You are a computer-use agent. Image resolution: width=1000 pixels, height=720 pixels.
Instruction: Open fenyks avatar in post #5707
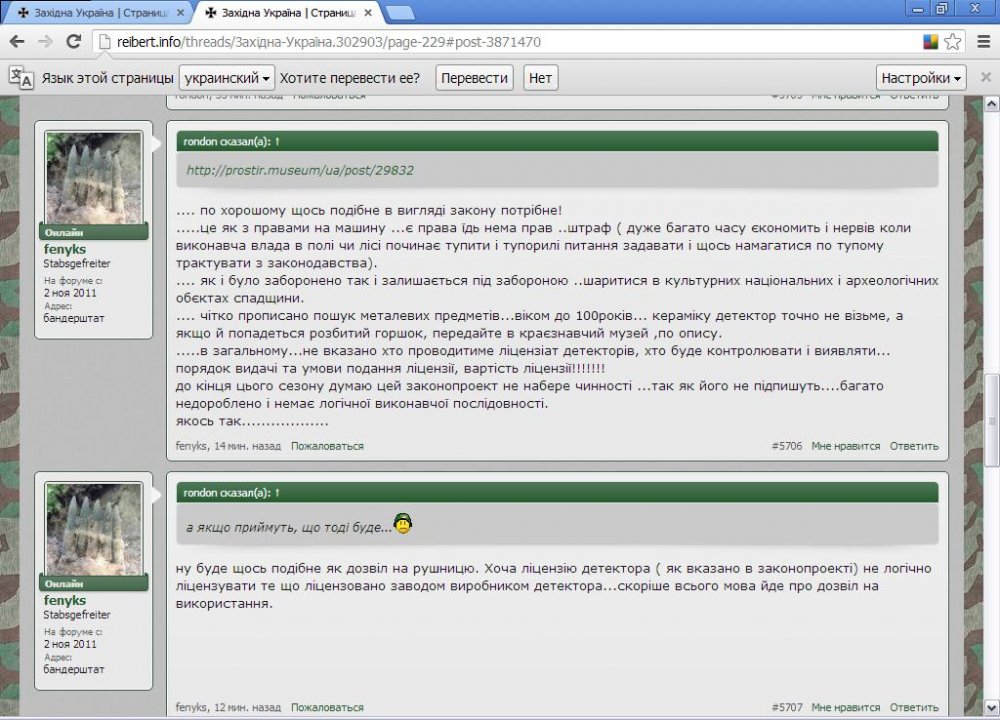pyautogui.click(x=94, y=529)
